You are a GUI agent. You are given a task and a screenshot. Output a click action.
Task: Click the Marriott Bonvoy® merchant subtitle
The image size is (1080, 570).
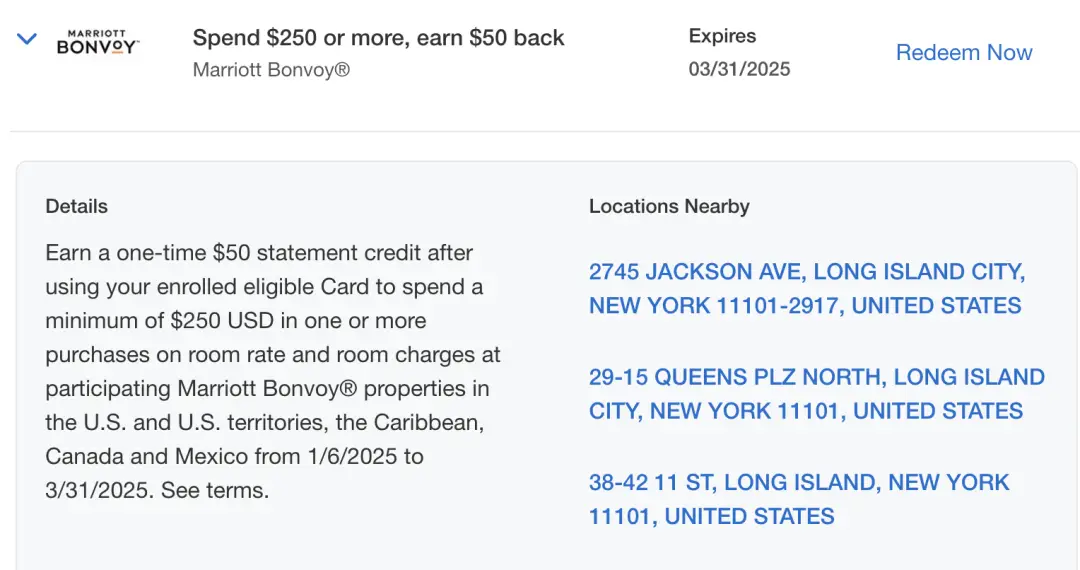[x=271, y=70]
